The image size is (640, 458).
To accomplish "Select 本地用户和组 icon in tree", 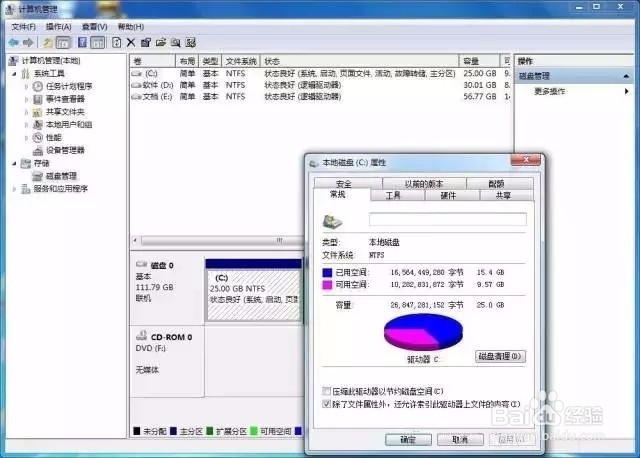I will (38, 125).
